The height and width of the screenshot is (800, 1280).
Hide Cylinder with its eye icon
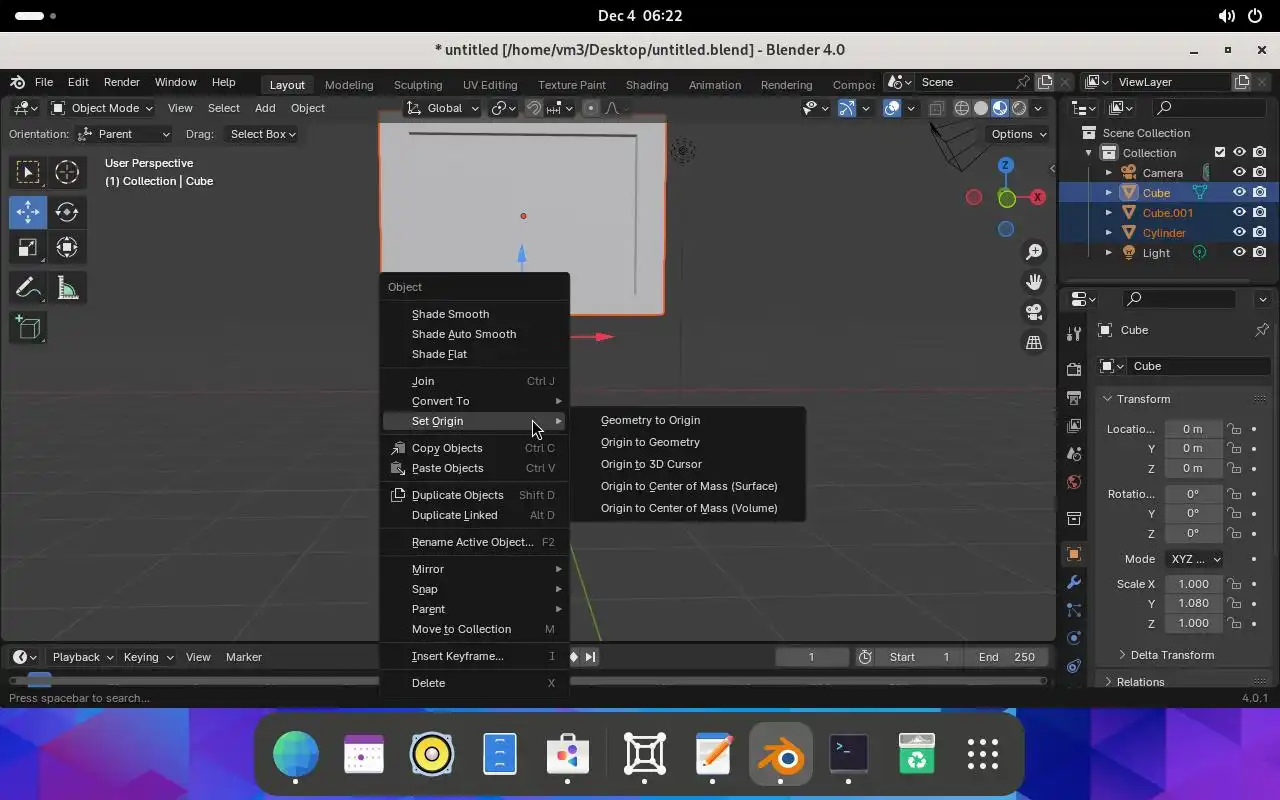pyautogui.click(x=1239, y=232)
